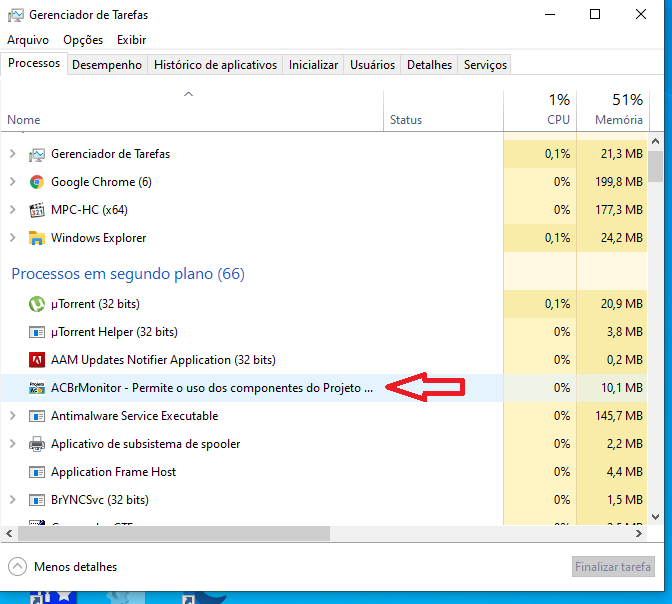The width and height of the screenshot is (672, 604).
Task: Click the Google Chrome process icon
Action: (x=37, y=182)
